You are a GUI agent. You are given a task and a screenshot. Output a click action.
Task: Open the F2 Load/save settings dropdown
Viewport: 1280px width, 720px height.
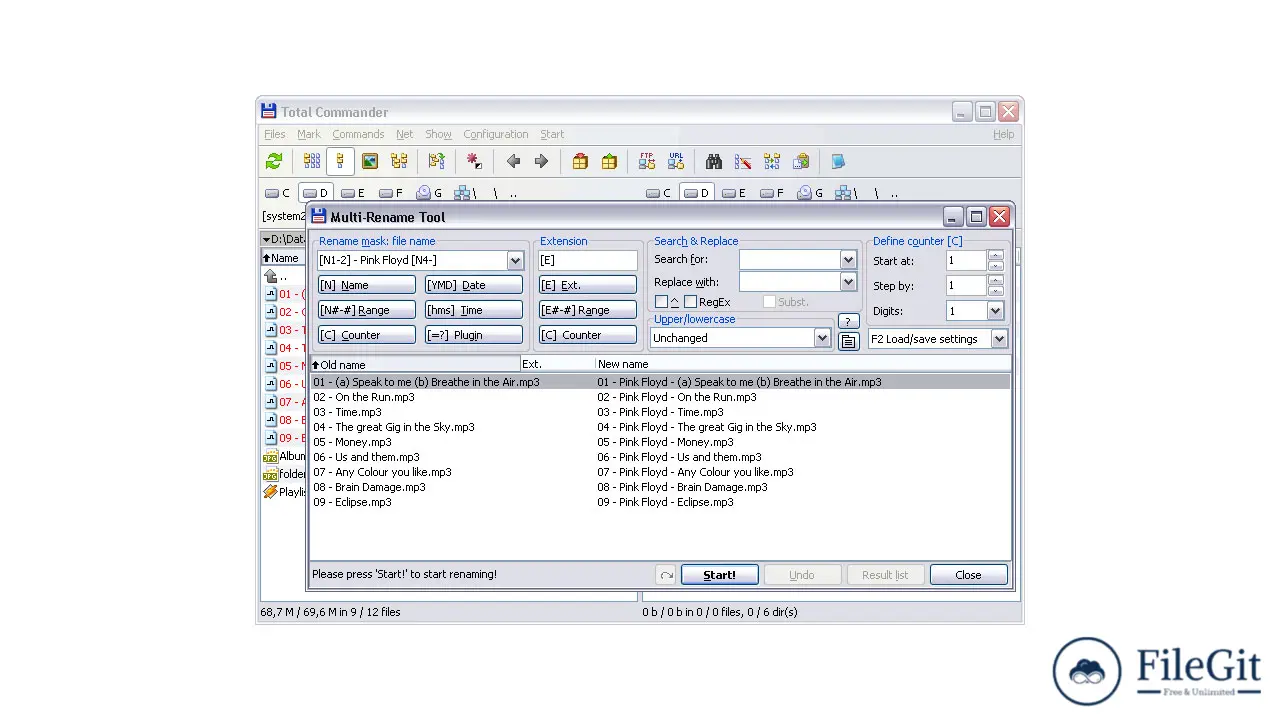999,339
